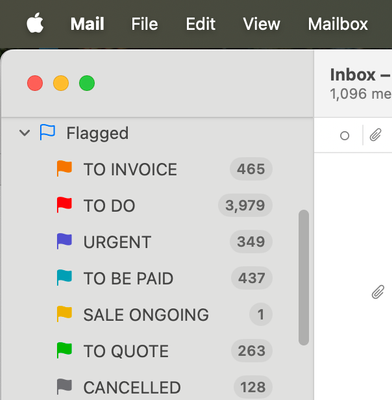The height and width of the screenshot is (400, 392).
Task: Click the 465 count badge
Action: click(x=251, y=169)
